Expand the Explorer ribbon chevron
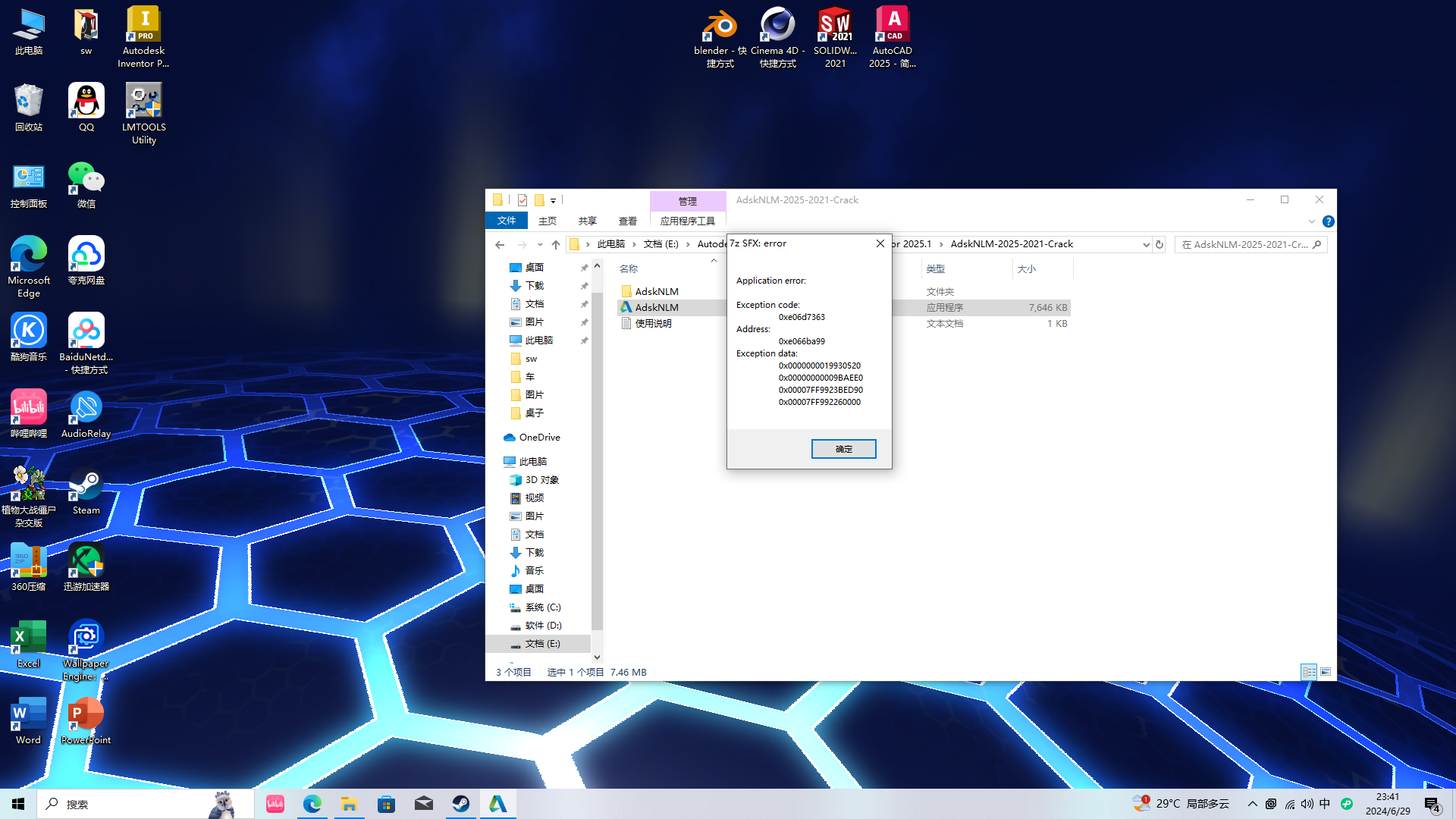The width and height of the screenshot is (1456, 819). click(x=1311, y=221)
